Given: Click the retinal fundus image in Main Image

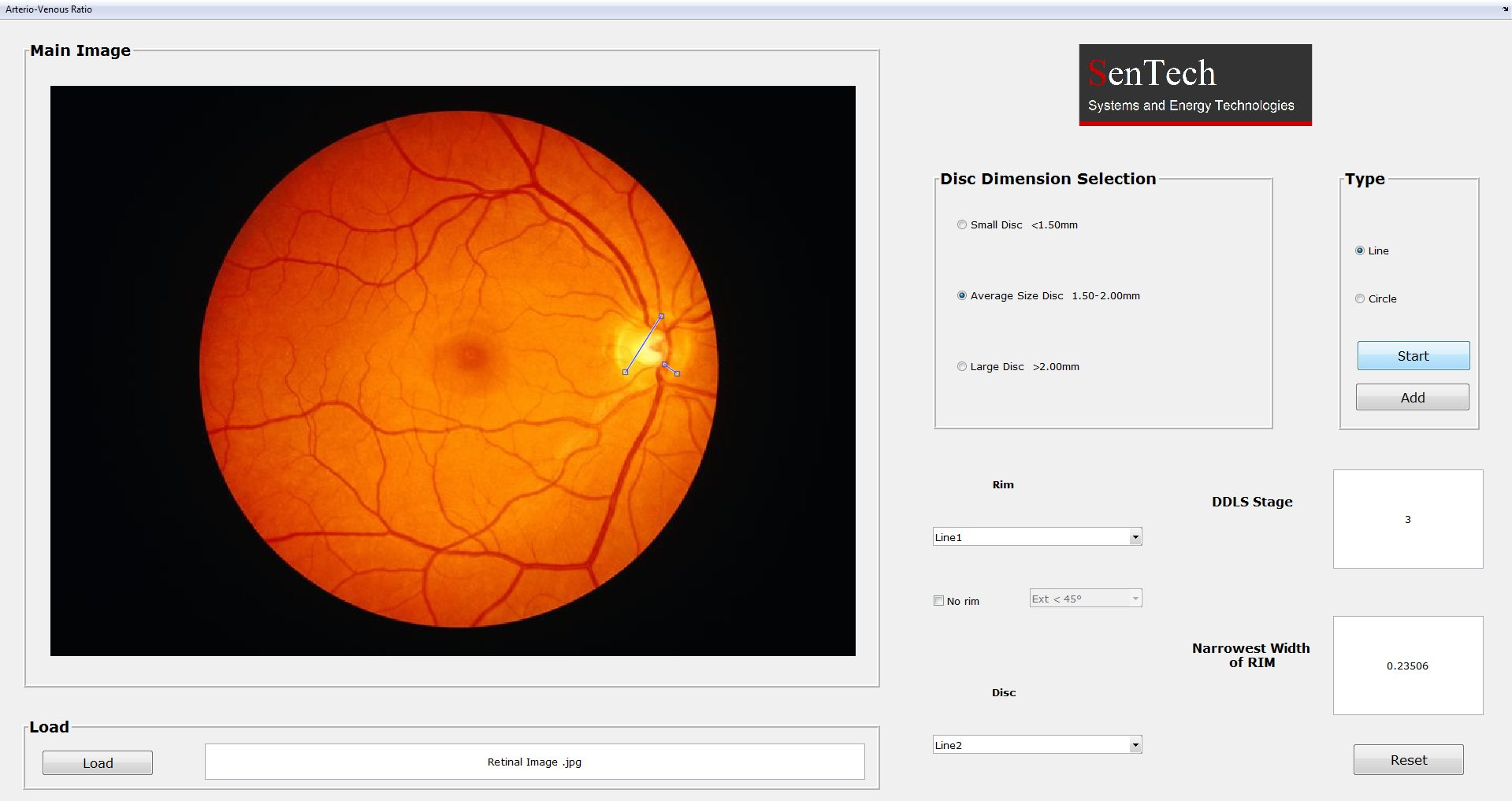Looking at the screenshot, I should click(x=453, y=370).
